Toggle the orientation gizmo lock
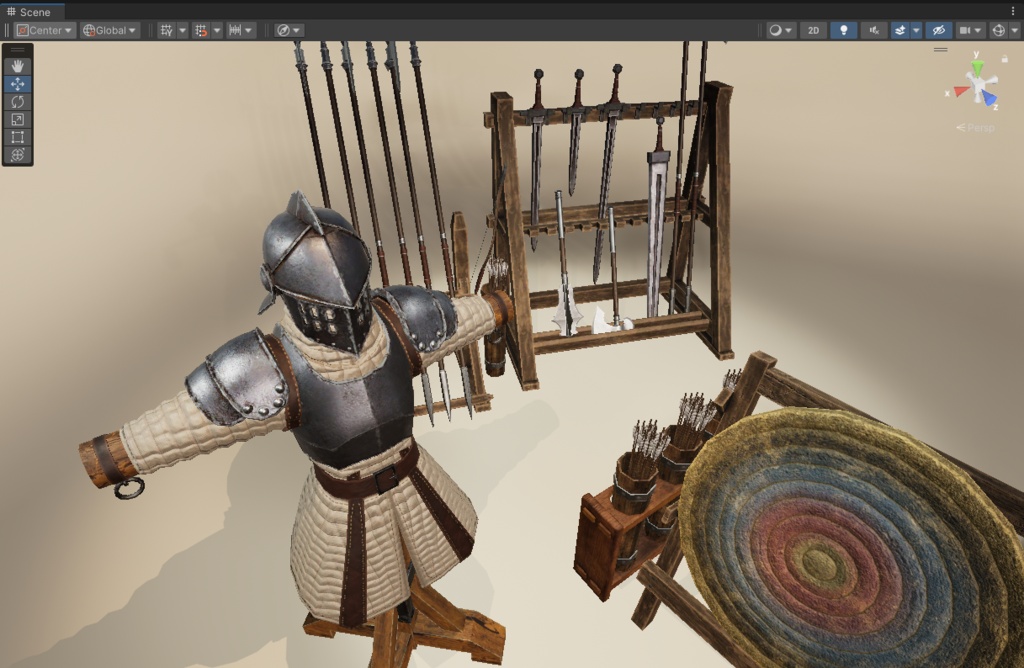The height and width of the screenshot is (668, 1024). click(x=1004, y=59)
